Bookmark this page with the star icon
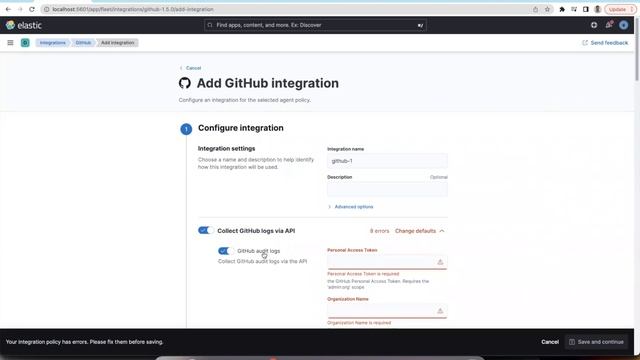The height and width of the screenshot is (360, 640). pos(547,9)
